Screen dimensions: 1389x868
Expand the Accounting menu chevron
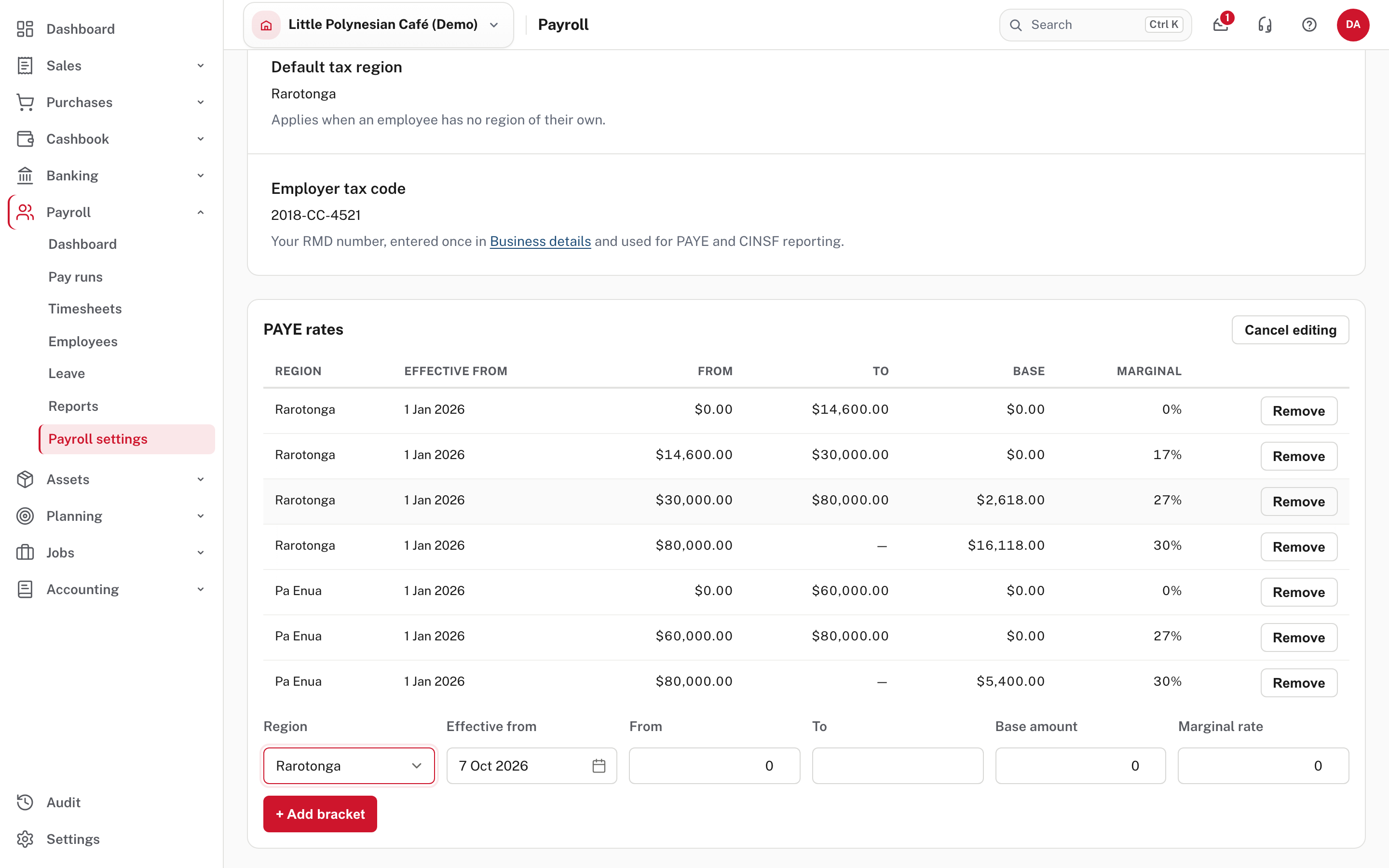[200, 590]
